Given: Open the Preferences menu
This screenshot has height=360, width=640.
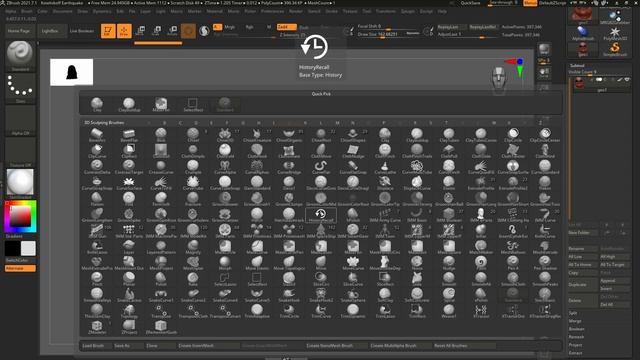Looking at the screenshot, I should [272, 11].
